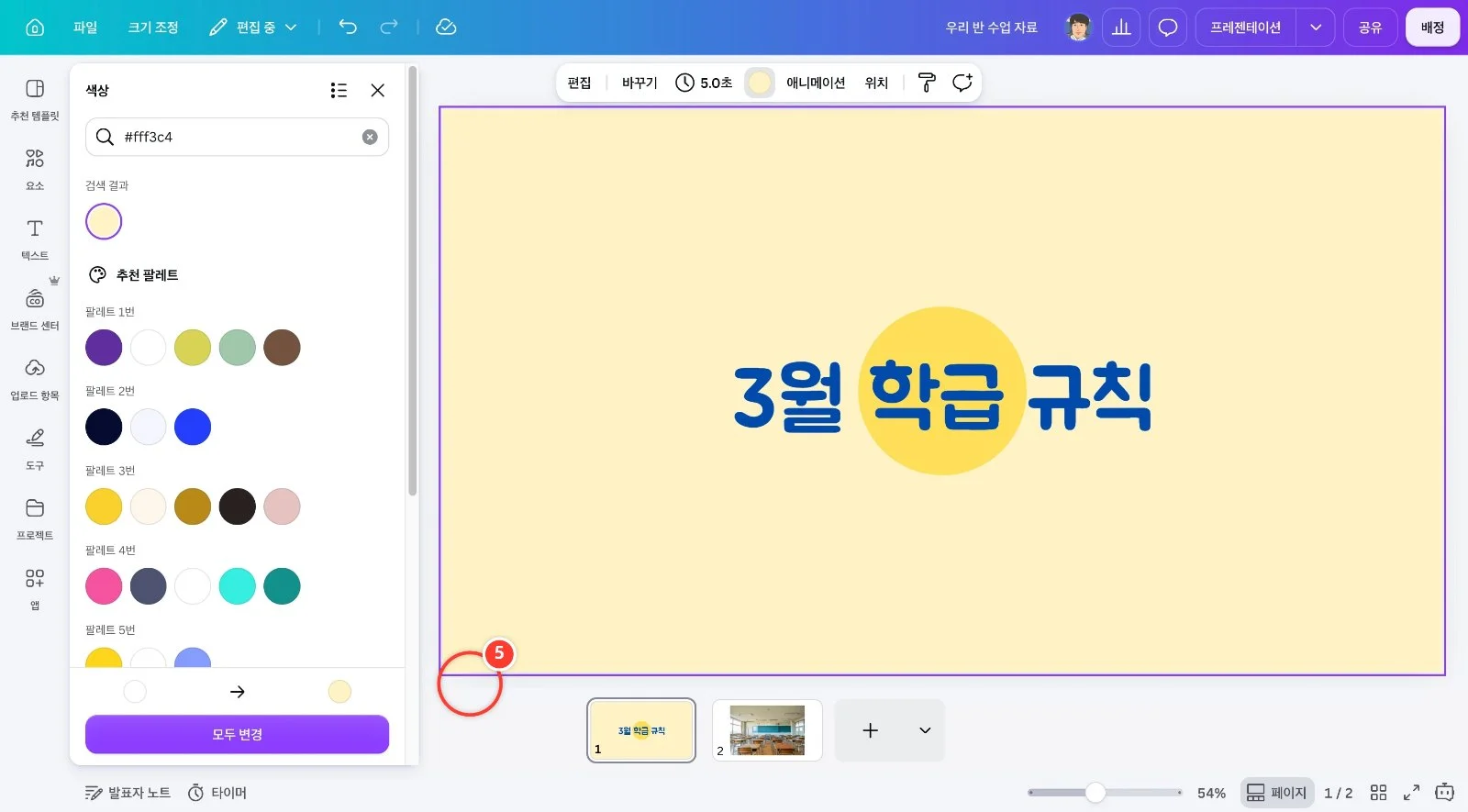The height and width of the screenshot is (812, 1468).
Task: Open 업로드 항목 uploads panel
Action: pyautogui.click(x=35, y=380)
